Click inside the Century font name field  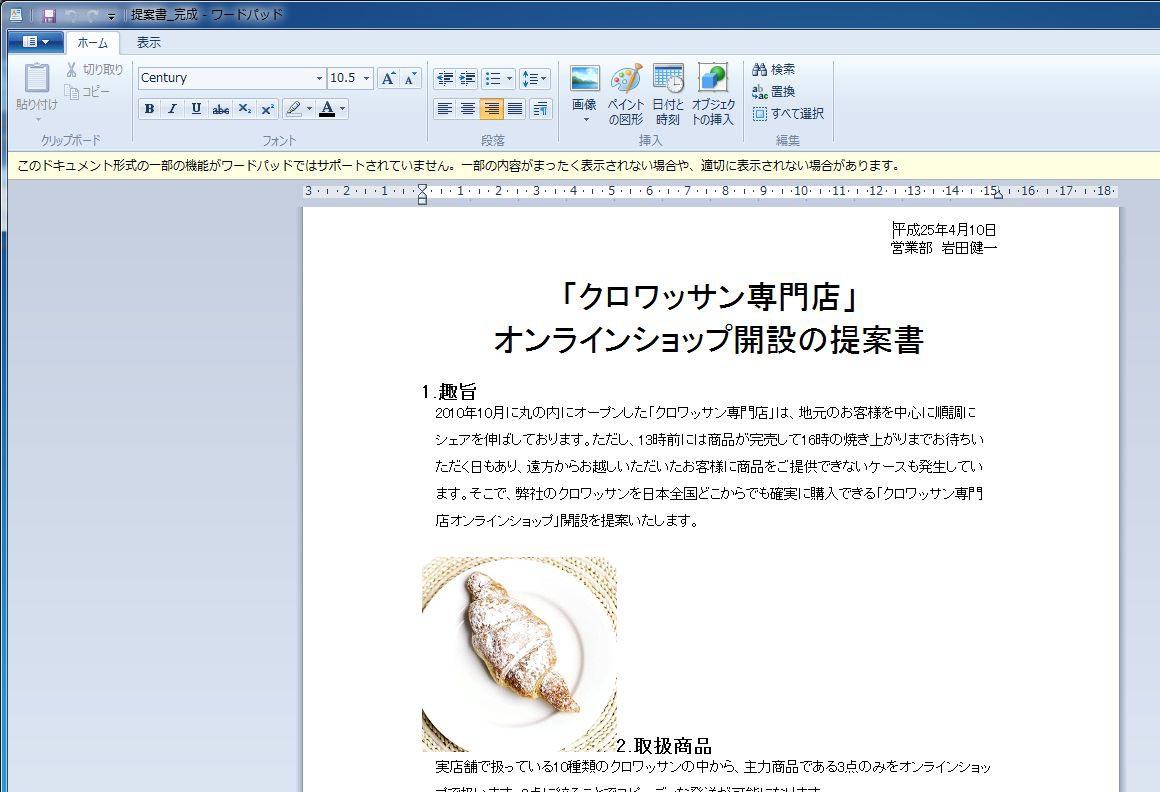[226, 78]
